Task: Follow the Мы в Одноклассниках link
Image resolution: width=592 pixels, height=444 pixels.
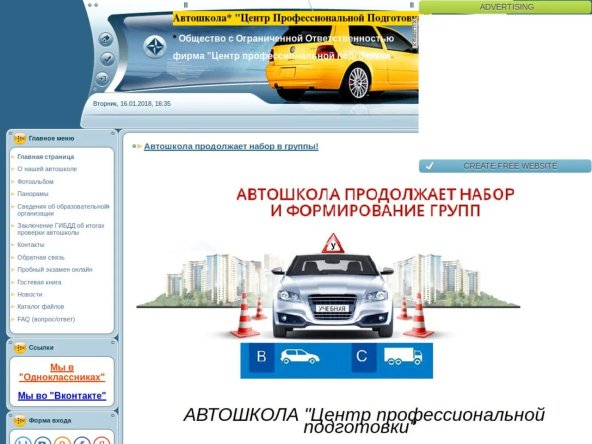Action: [62, 372]
